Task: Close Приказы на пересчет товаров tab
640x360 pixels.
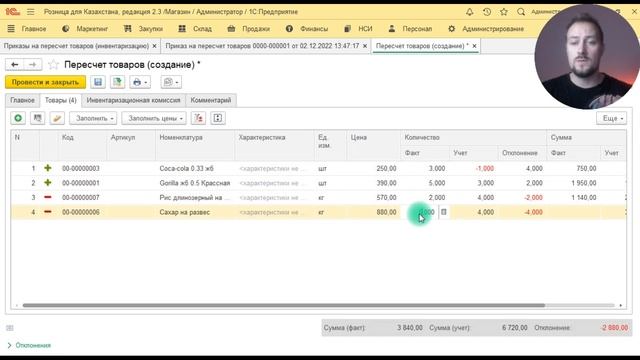Action: (x=154, y=46)
